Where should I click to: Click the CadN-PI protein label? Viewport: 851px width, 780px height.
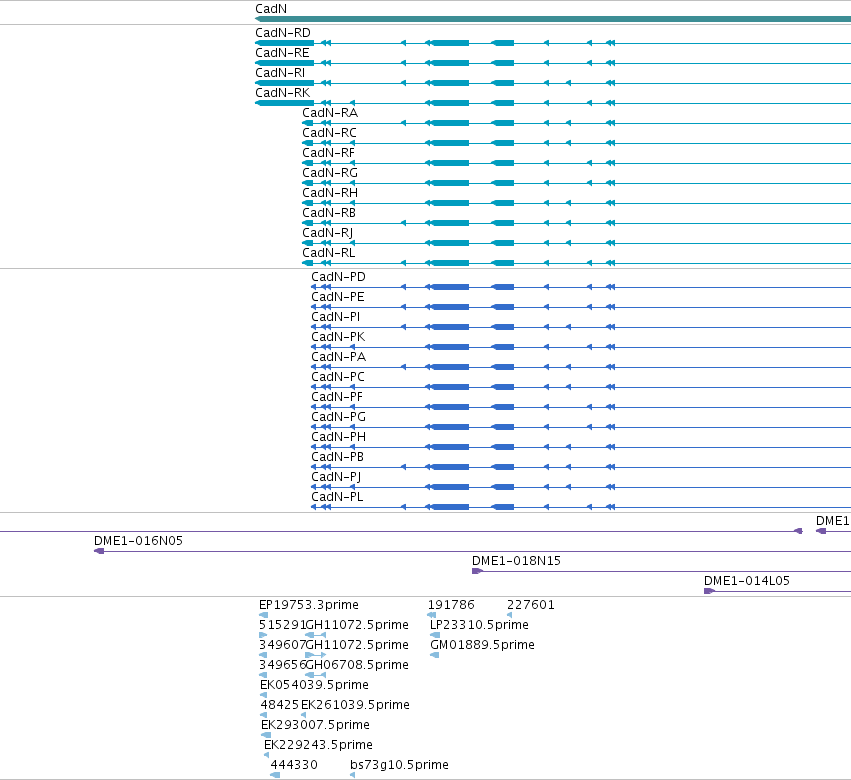[x=335, y=317]
